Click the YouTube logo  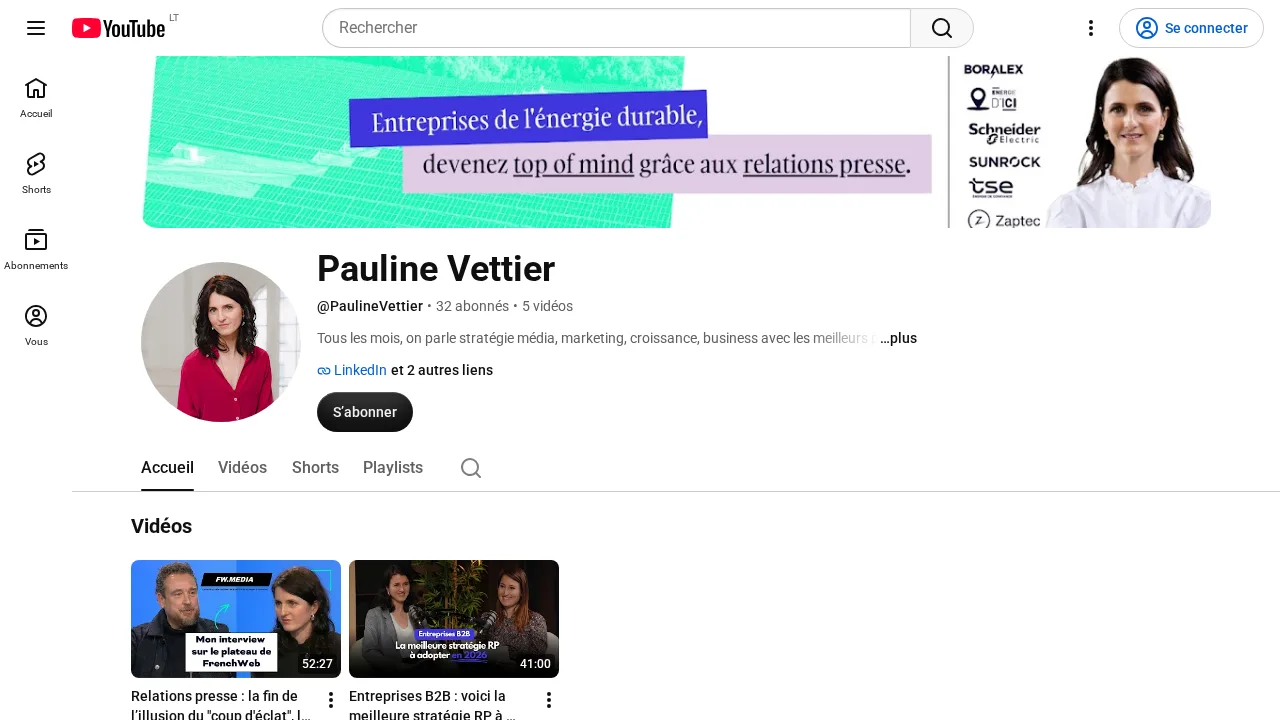click(118, 28)
